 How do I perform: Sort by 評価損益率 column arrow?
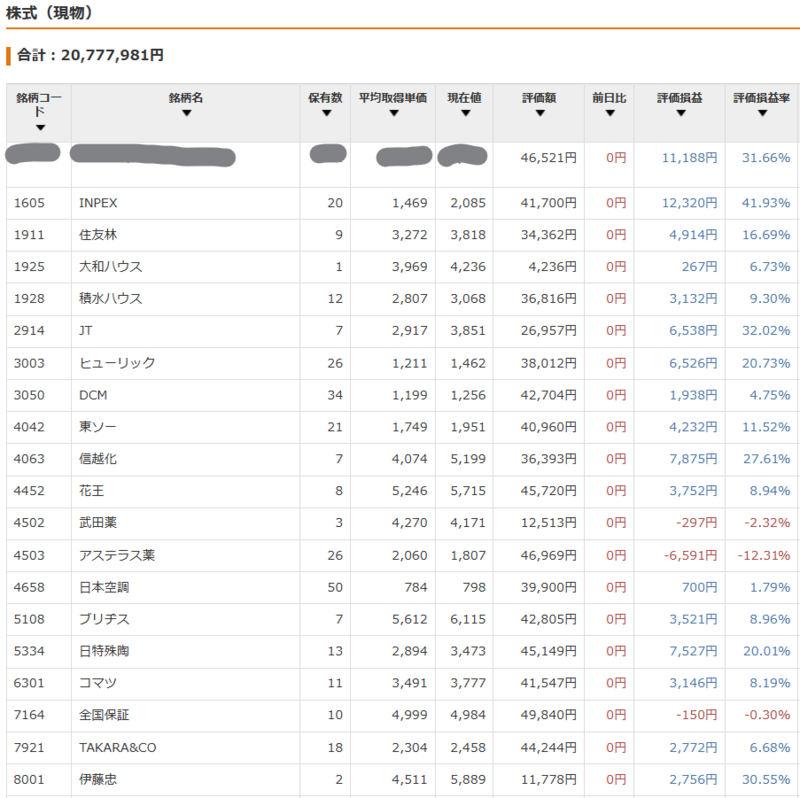(x=762, y=113)
